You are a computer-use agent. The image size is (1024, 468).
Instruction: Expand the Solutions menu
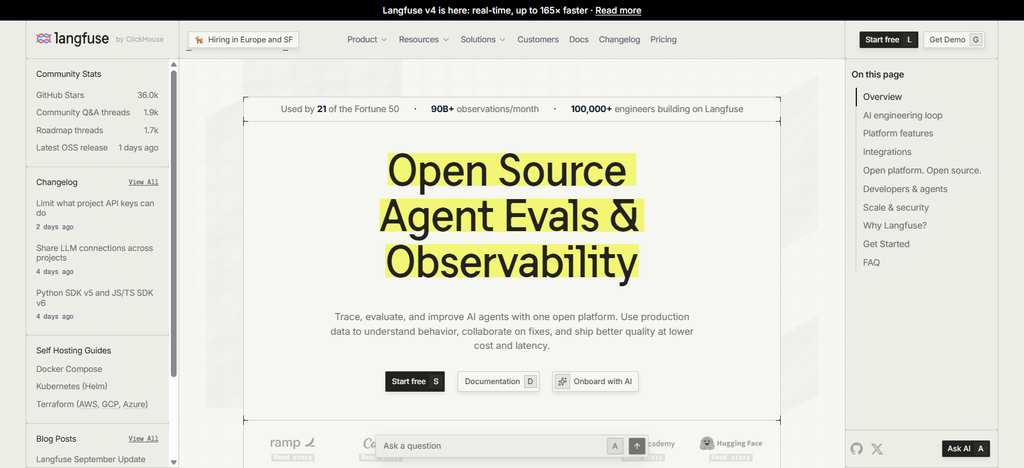483,39
